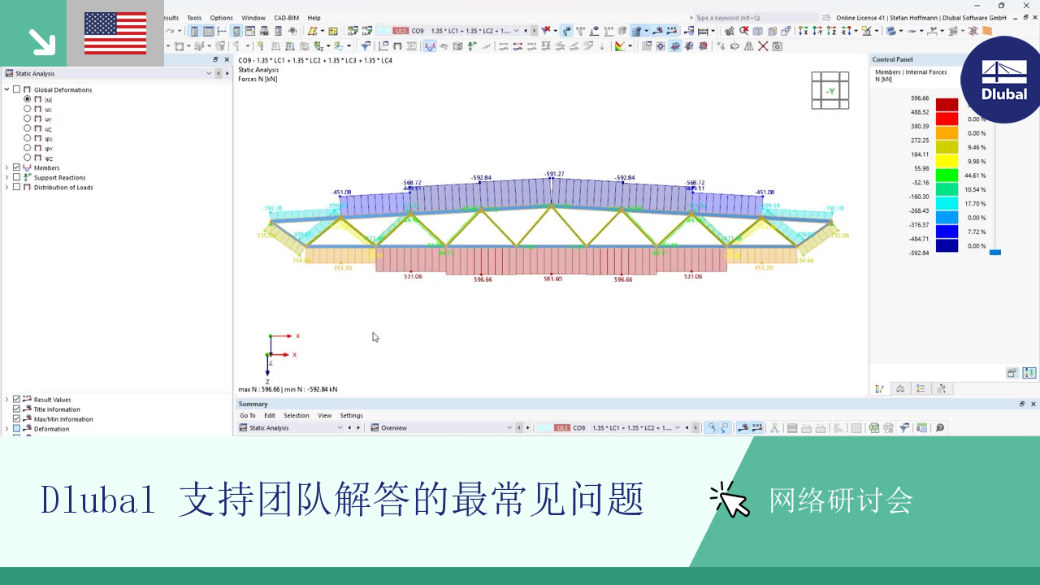
Task: Open Selection menu in Summary panel
Action: (x=296, y=416)
